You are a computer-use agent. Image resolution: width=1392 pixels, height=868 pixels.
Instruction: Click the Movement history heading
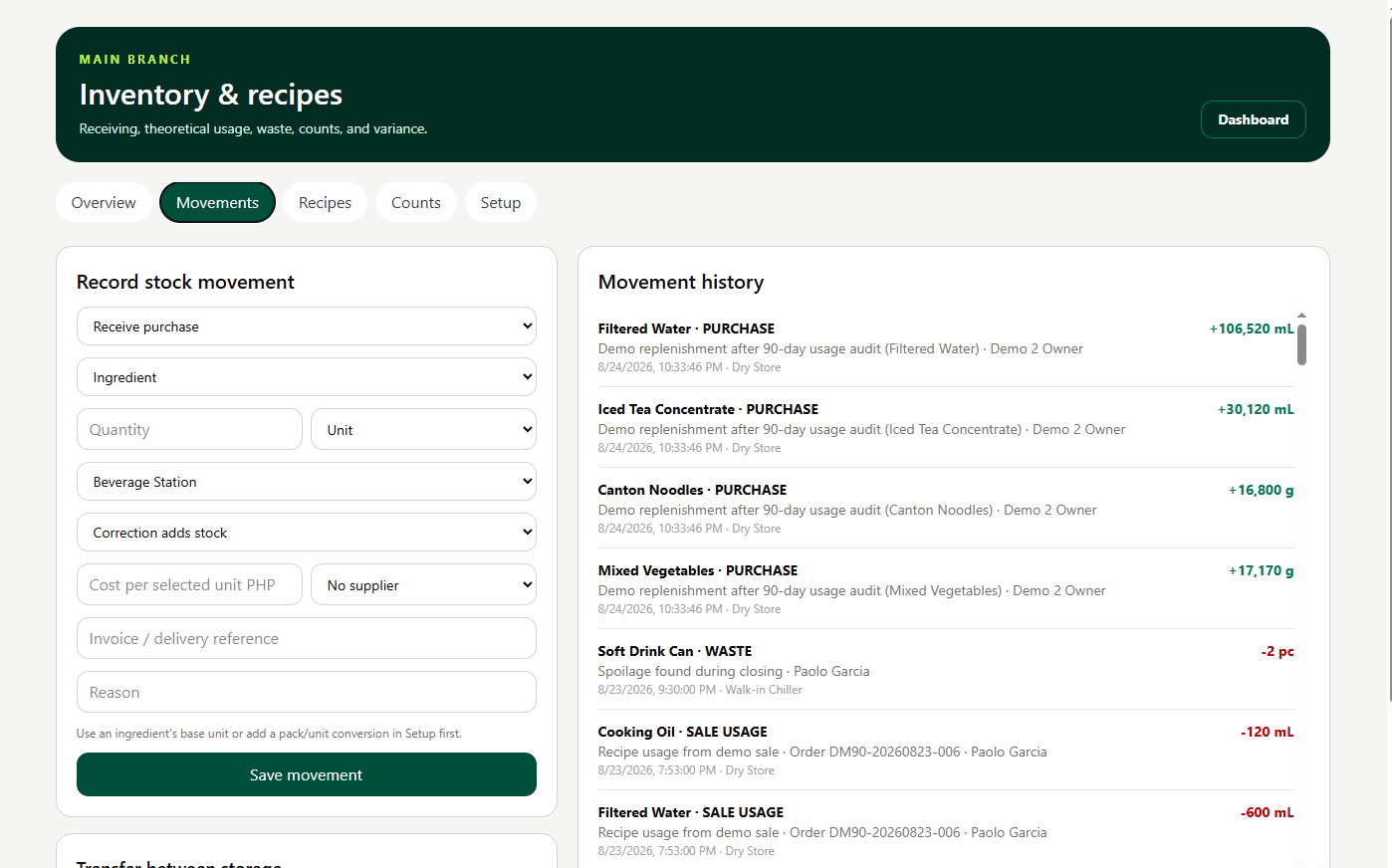click(x=681, y=282)
